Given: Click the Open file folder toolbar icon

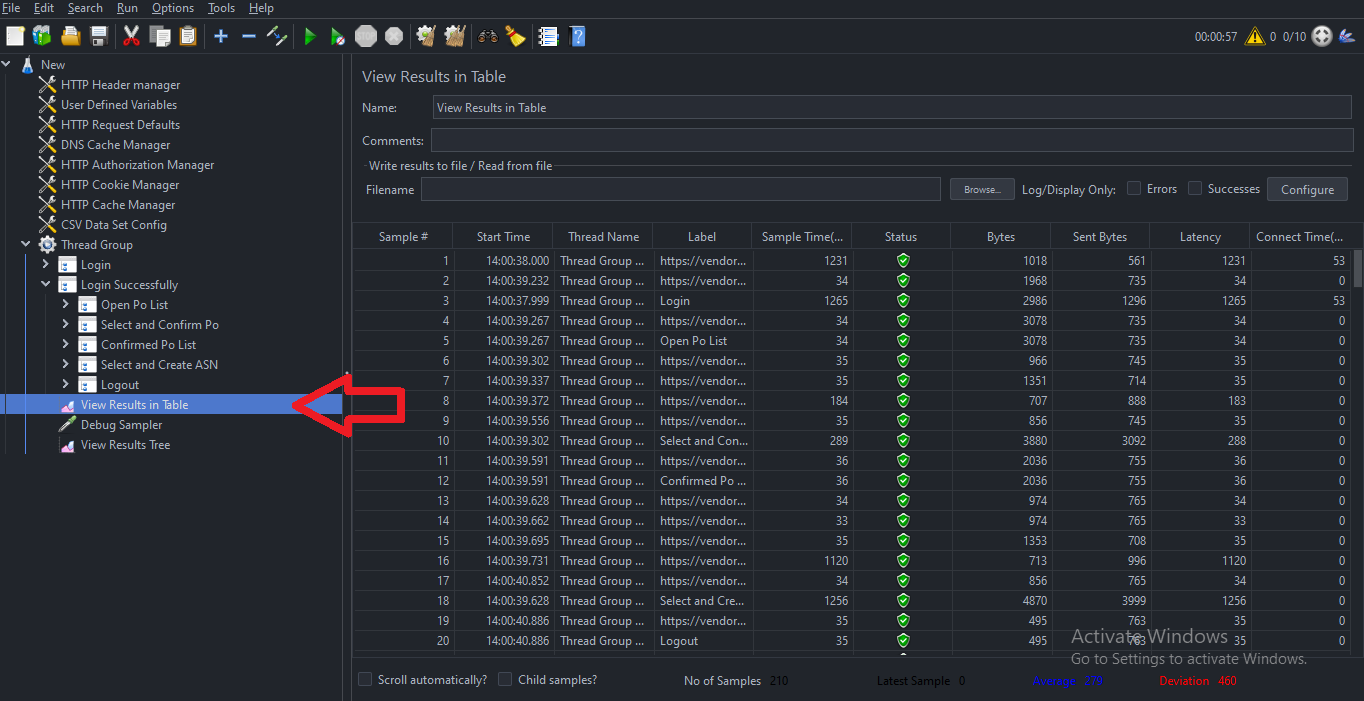Looking at the screenshot, I should point(71,36).
